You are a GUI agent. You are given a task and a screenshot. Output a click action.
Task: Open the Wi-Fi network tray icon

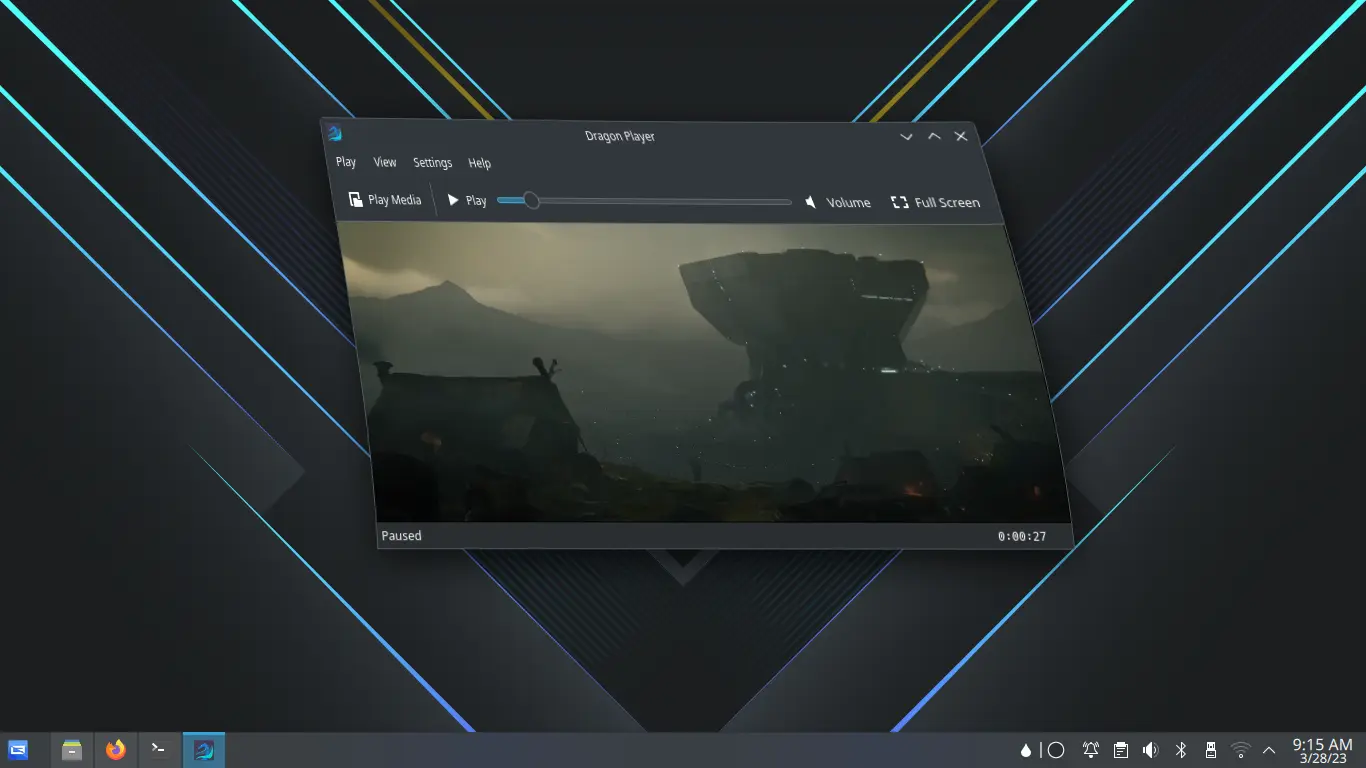click(1241, 750)
